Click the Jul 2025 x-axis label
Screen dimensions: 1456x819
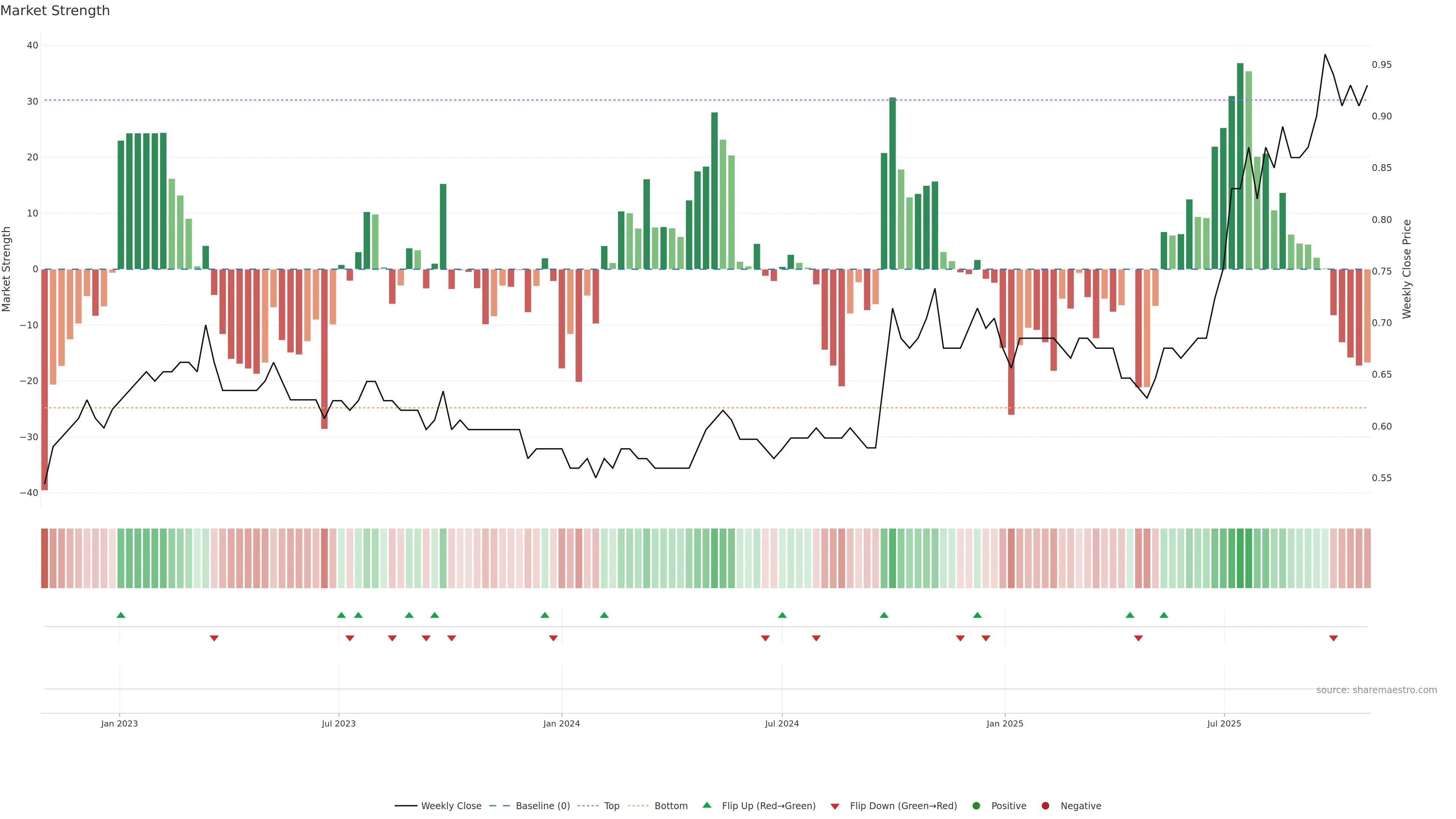point(1224,723)
